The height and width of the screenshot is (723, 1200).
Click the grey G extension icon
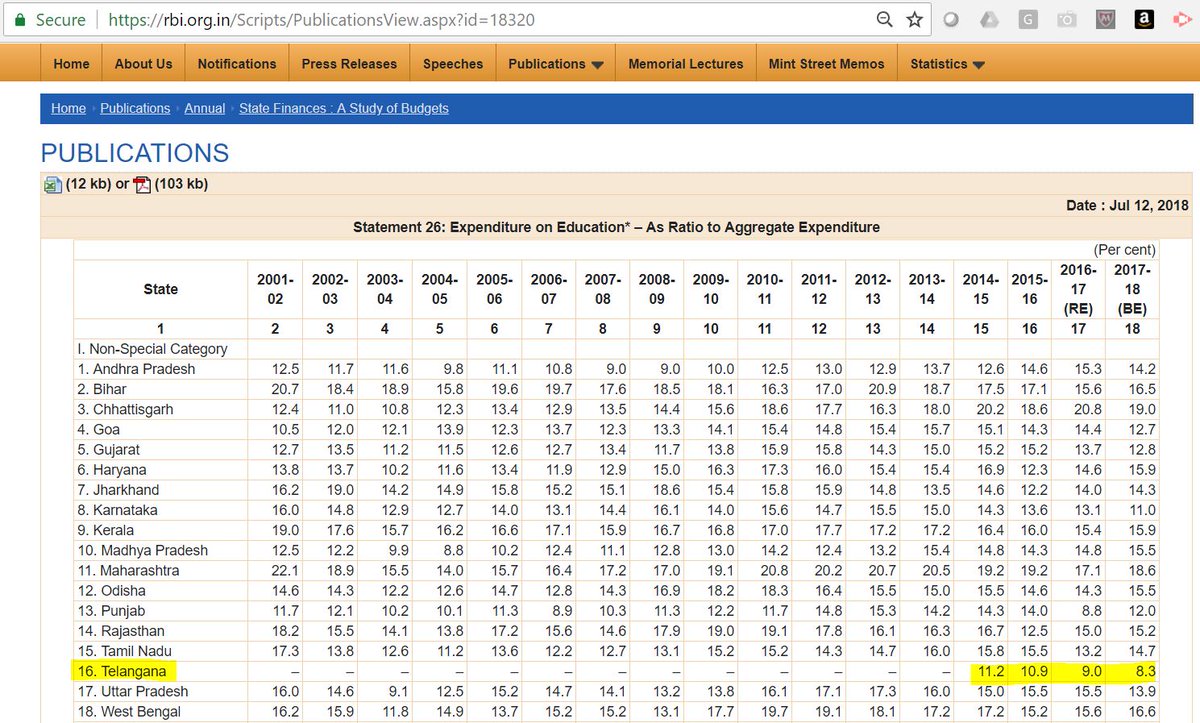(x=1027, y=20)
